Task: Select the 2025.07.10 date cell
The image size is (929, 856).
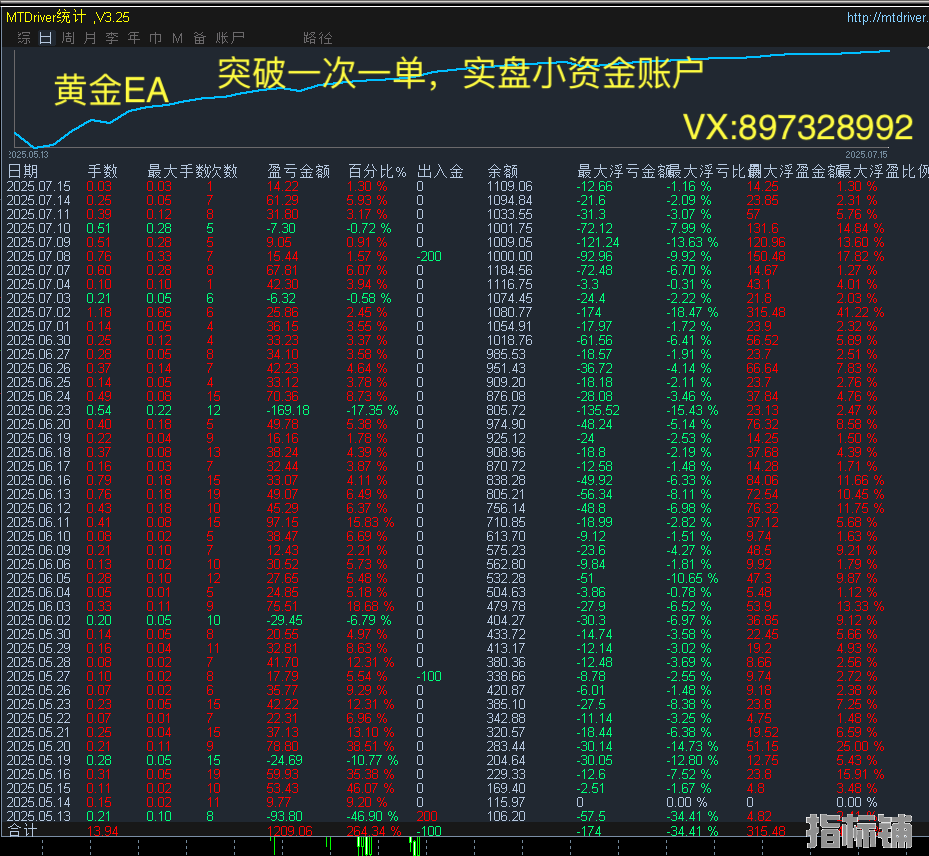Action: 39,229
